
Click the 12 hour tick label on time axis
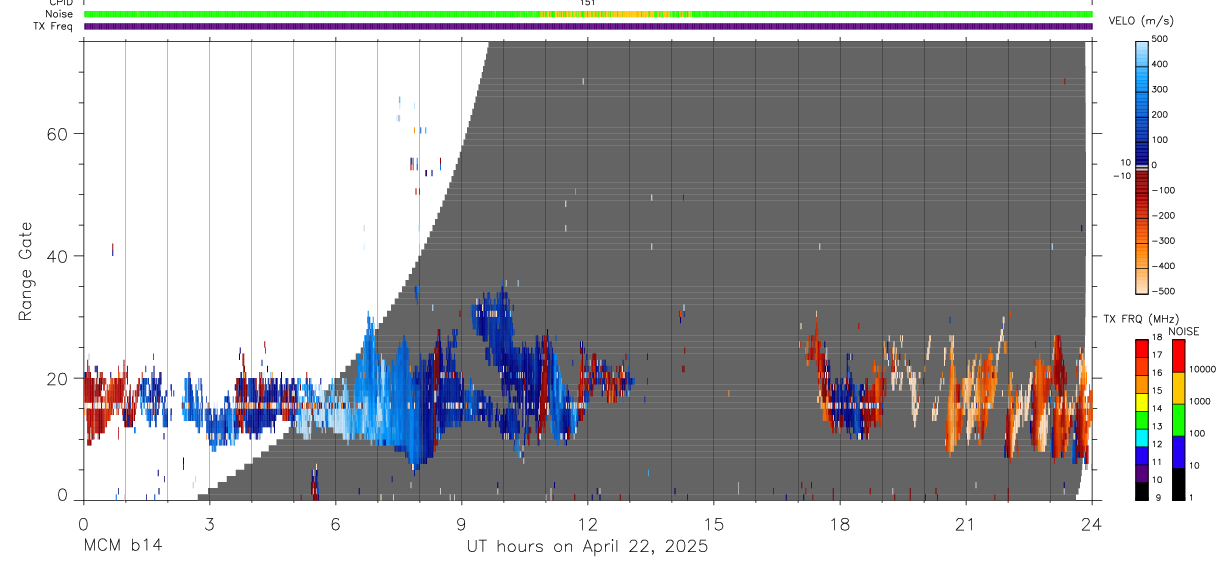pyautogui.click(x=588, y=525)
